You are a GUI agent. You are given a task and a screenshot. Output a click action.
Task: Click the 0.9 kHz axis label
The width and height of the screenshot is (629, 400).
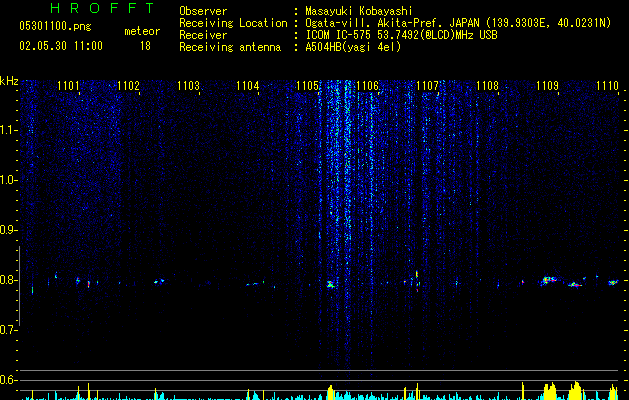9,230
